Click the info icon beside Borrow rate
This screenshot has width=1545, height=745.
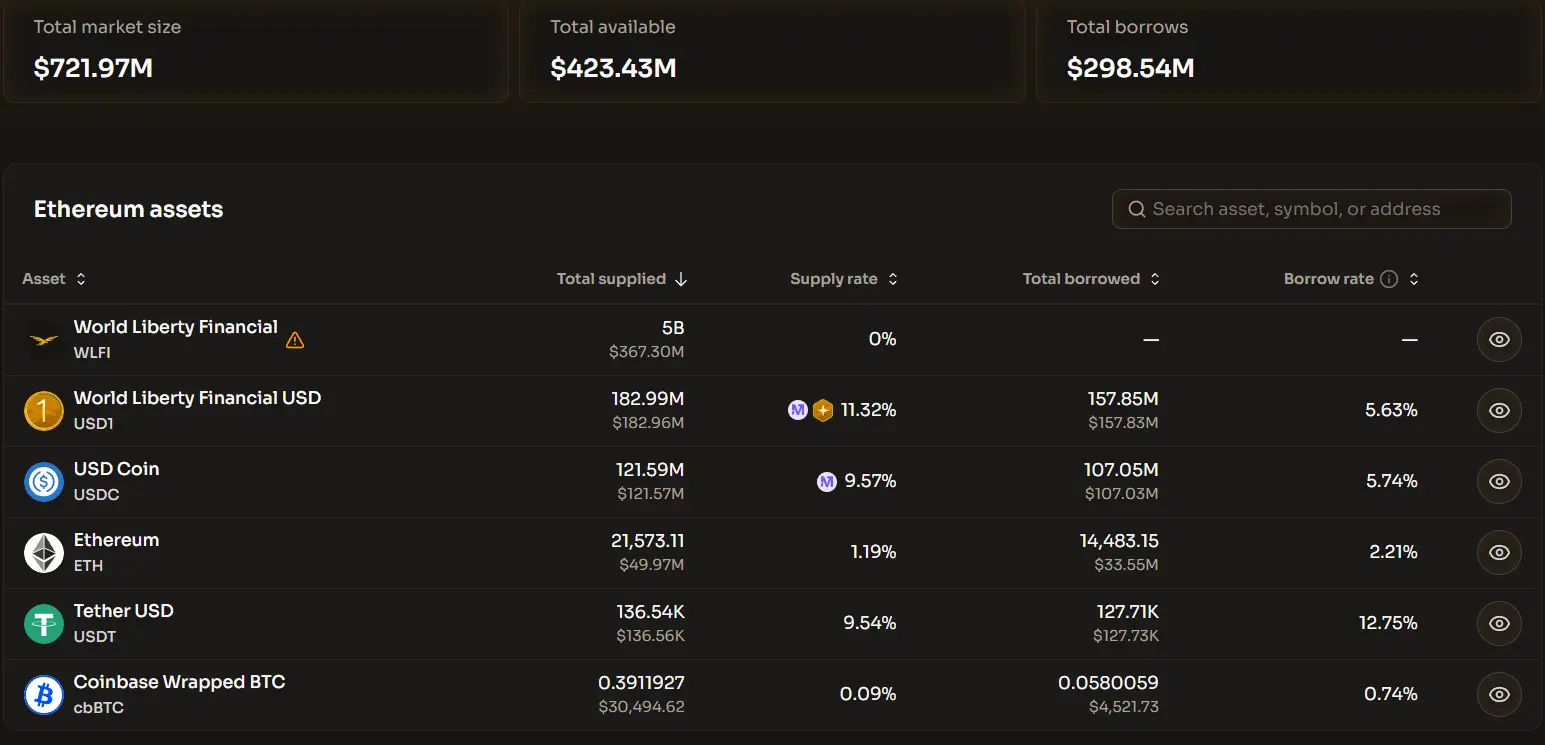(1389, 279)
